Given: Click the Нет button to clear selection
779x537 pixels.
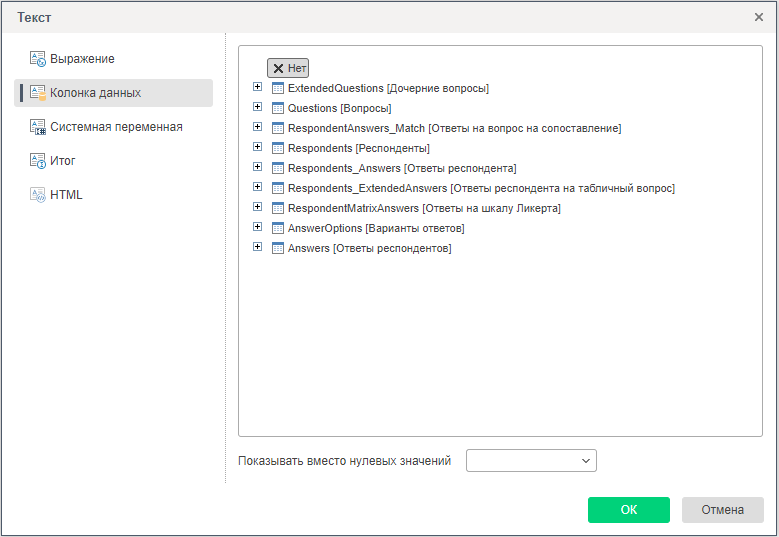Looking at the screenshot, I should (288, 68).
